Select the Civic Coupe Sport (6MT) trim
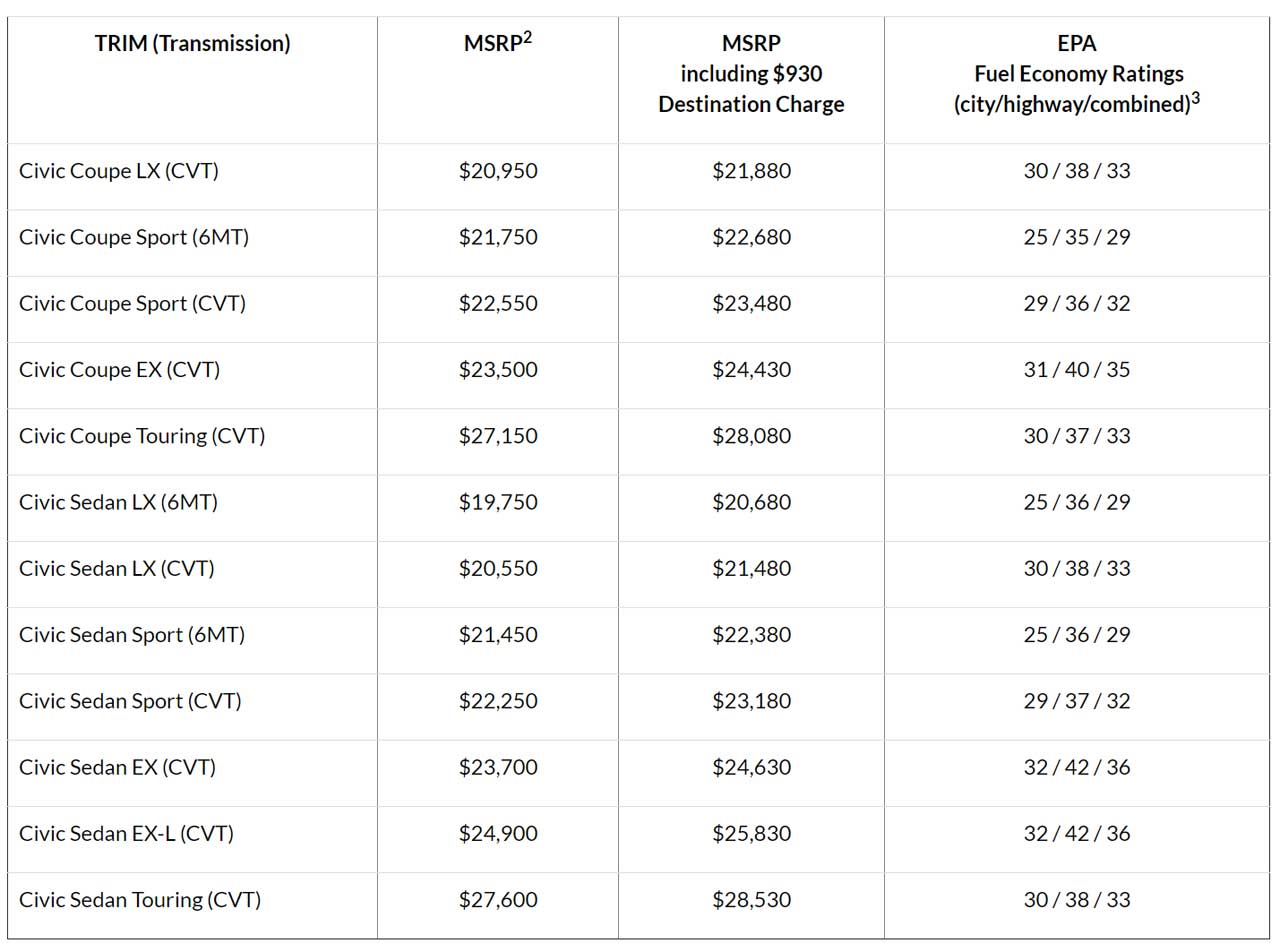The width and height of the screenshot is (1280, 943). click(134, 237)
